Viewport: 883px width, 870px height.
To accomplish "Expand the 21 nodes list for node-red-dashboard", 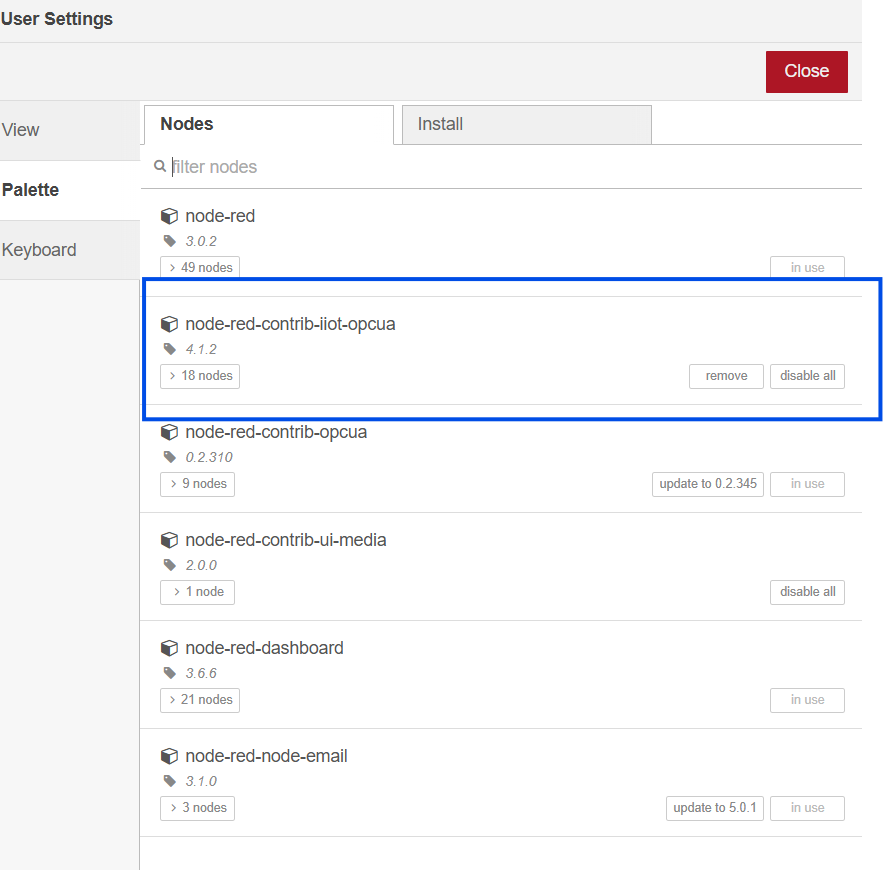I will 200,700.
